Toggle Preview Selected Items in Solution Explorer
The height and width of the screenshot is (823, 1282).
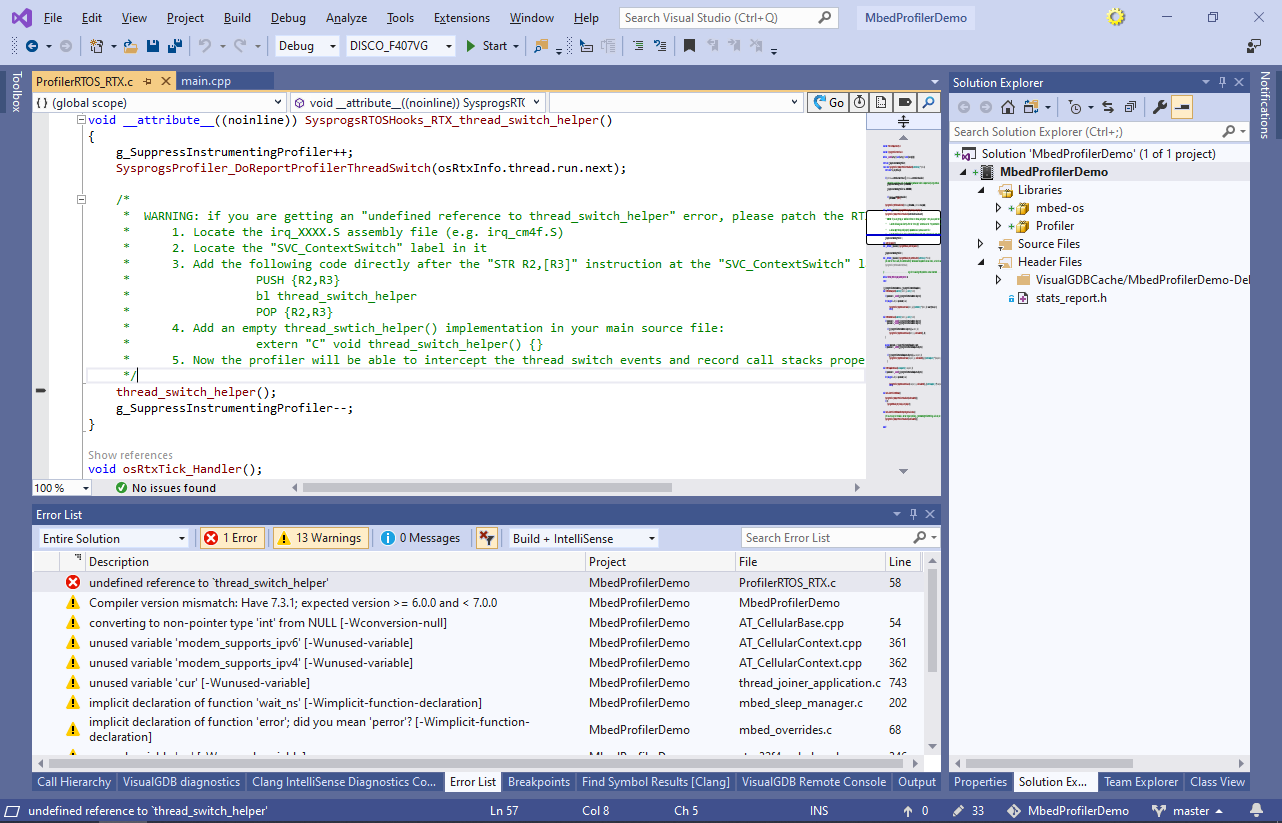coord(1182,107)
